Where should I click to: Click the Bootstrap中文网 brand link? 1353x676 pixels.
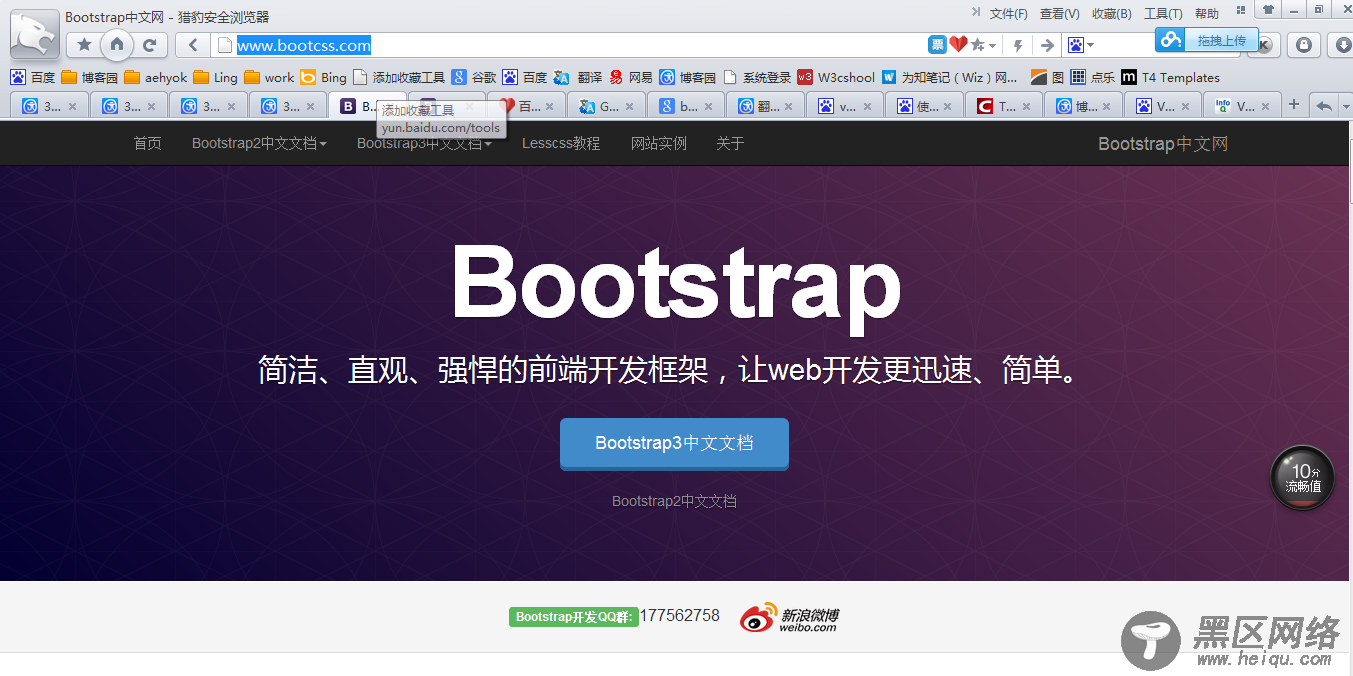(1162, 143)
